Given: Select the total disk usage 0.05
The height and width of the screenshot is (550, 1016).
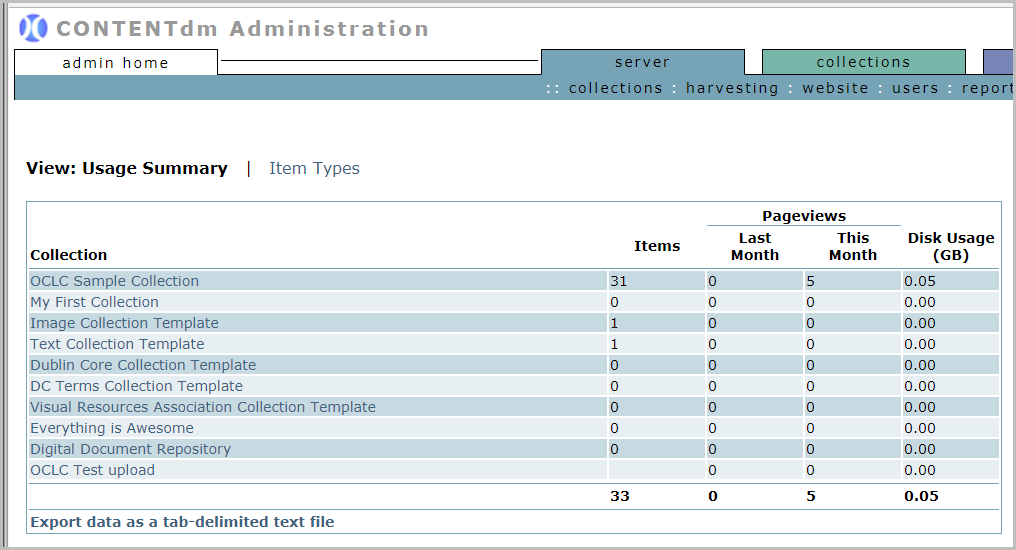Looking at the screenshot, I should pos(921,496).
